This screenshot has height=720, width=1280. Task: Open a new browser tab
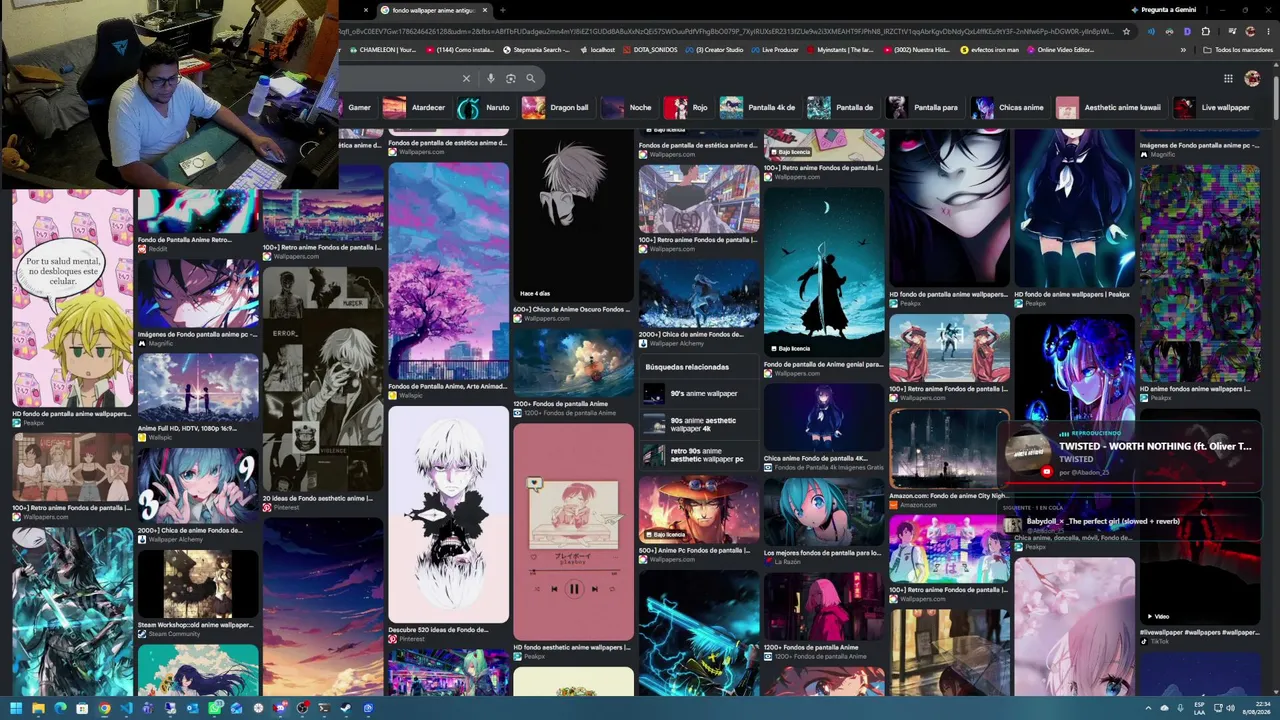[x=502, y=10]
